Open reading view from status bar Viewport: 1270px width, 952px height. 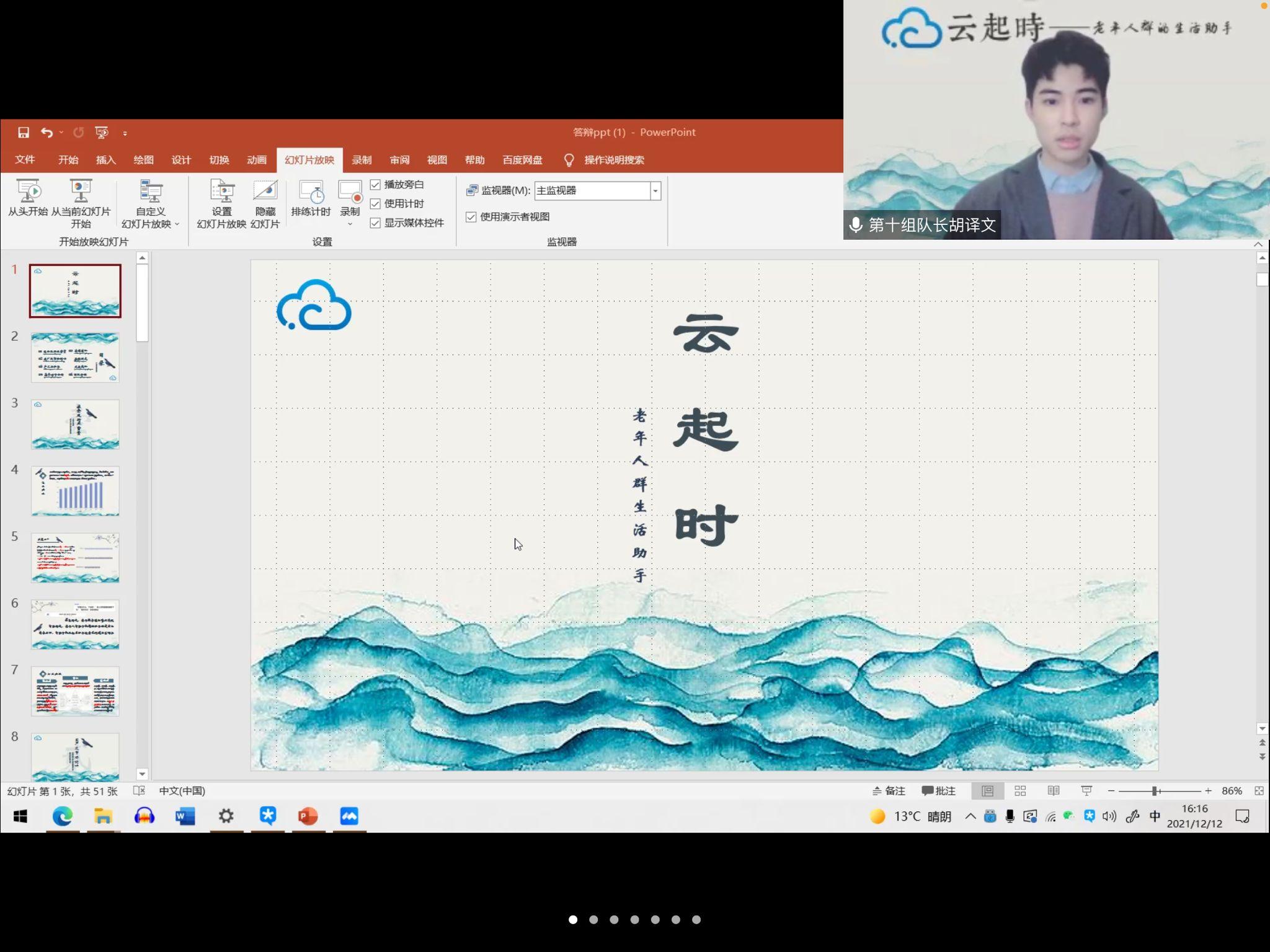click(x=1053, y=791)
